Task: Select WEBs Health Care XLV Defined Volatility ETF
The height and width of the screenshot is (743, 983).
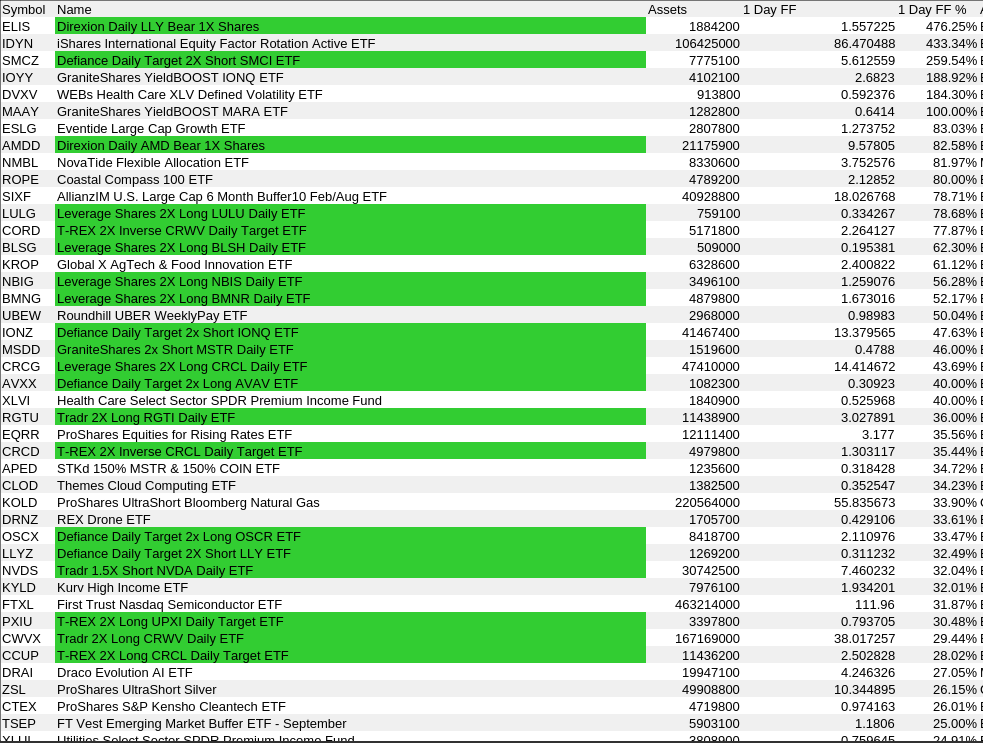Action: tap(189, 94)
